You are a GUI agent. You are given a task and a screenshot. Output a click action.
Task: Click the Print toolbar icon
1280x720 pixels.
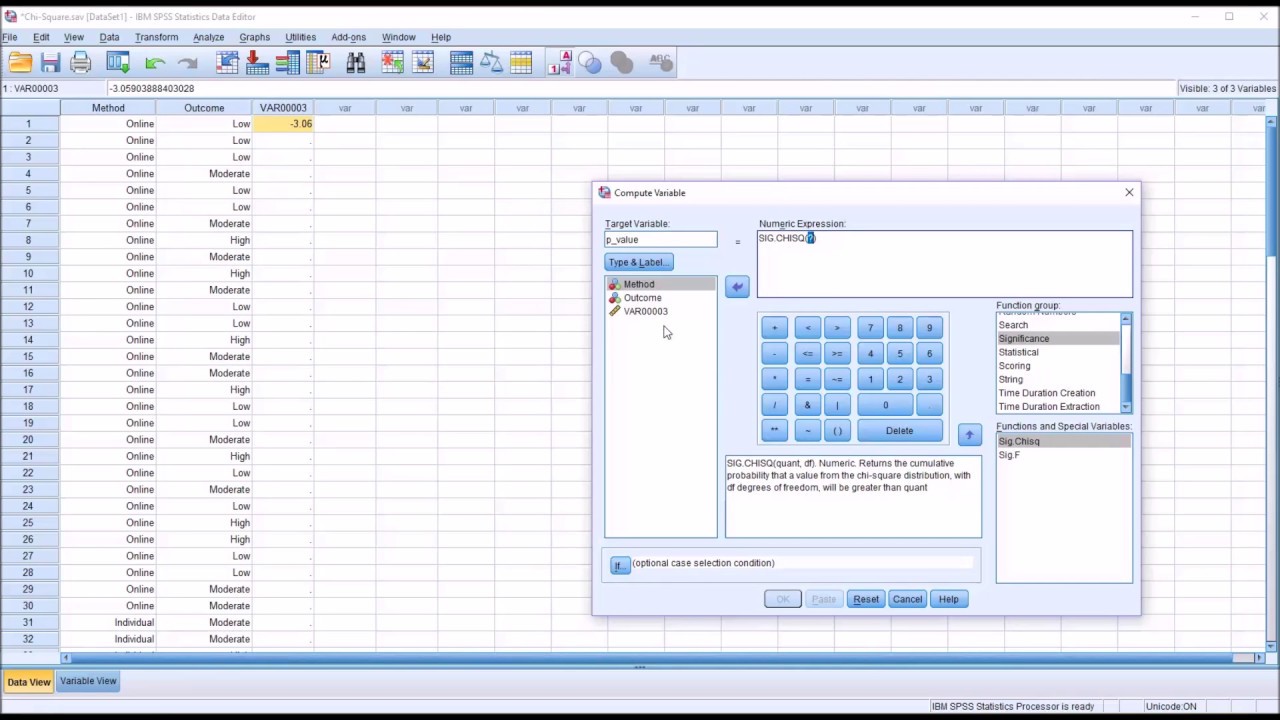pos(81,63)
